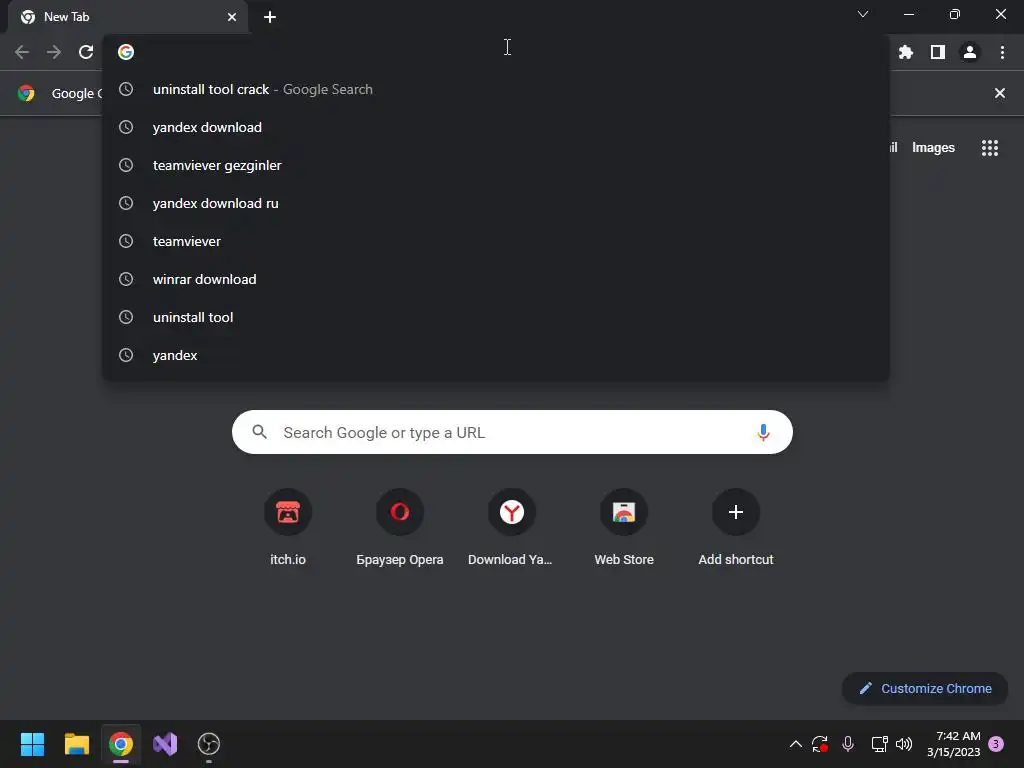
Task: Open File Explorer from the taskbar
Action: tap(76, 744)
